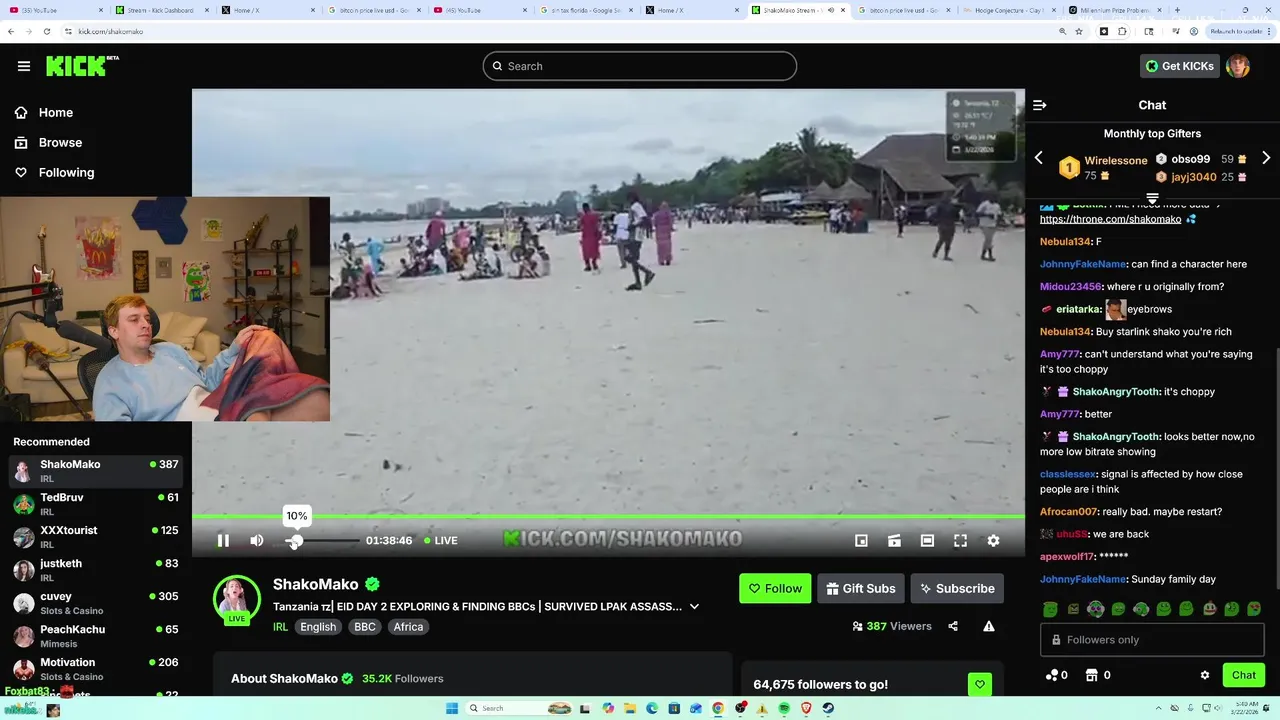Open the throne.com/shakomako link in chat
The height and width of the screenshot is (720, 1280).
click(x=1110, y=219)
